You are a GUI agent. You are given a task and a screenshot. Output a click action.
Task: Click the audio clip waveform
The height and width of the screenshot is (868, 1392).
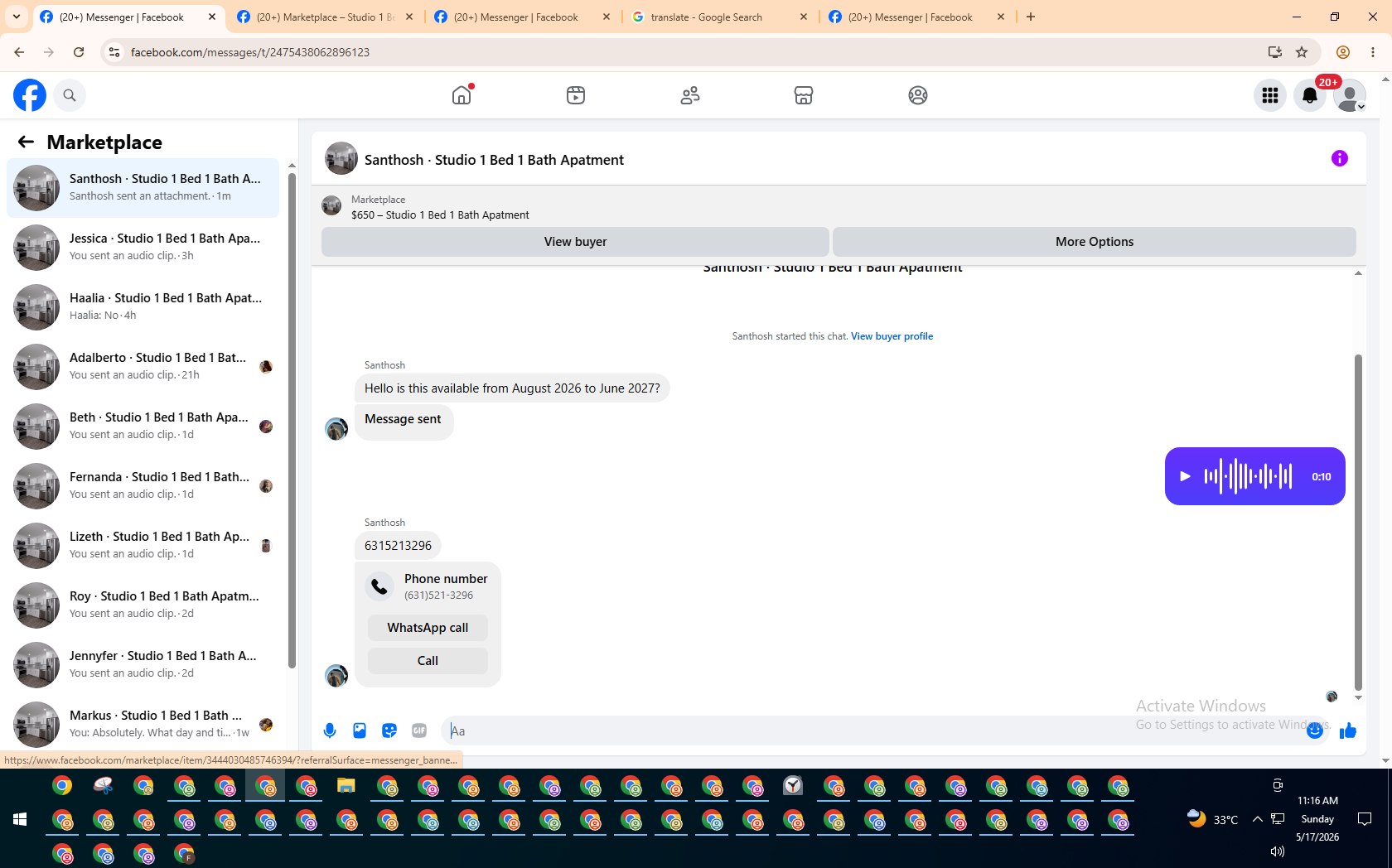[1248, 476]
